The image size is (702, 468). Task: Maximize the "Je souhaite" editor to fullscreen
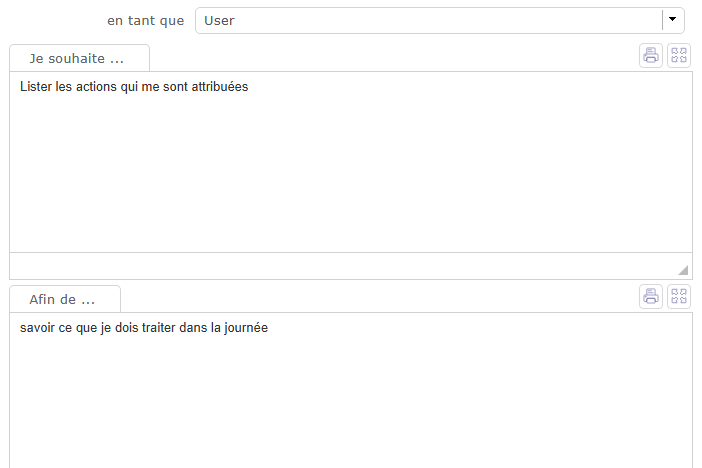pos(680,56)
